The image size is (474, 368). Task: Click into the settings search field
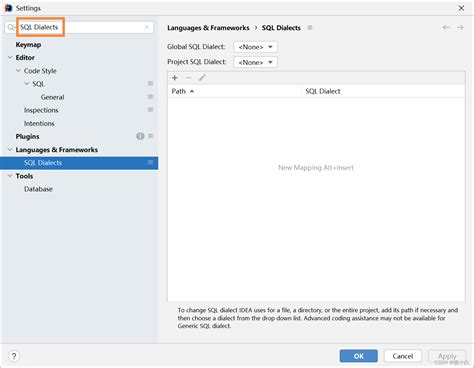click(80, 27)
